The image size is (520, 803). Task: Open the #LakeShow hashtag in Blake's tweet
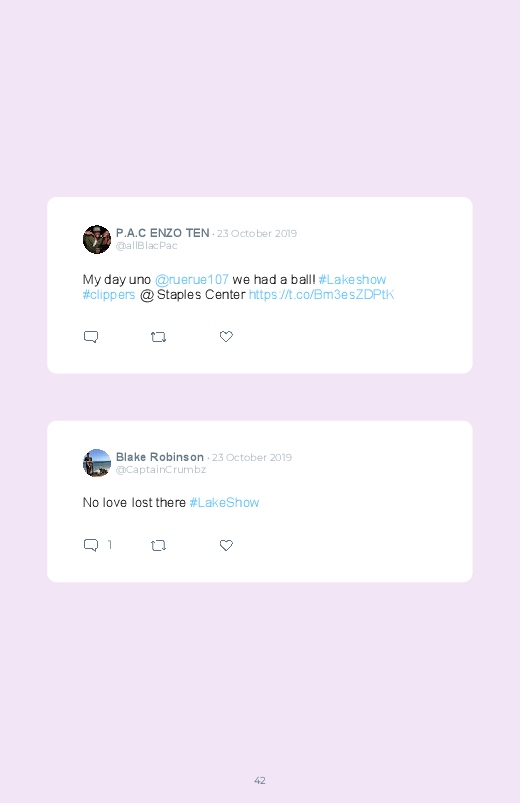click(x=224, y=503)
